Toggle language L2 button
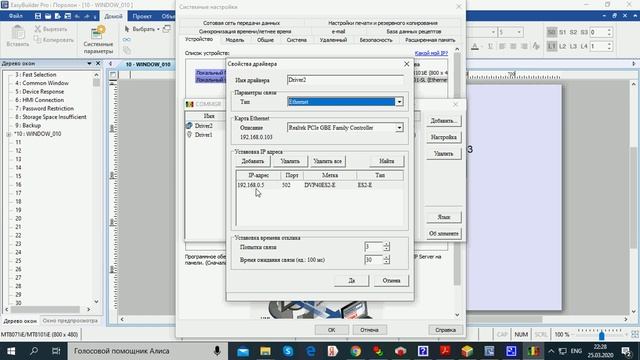Image resolution: width=640 pixels, height=360 pixels. (x=562, y=47)
